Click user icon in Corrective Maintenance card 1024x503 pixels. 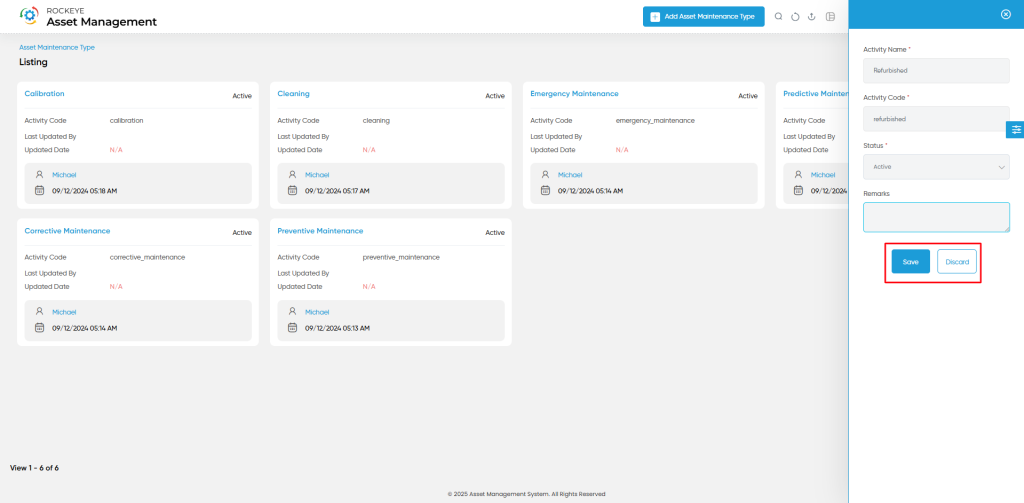(x=39, y=312)
